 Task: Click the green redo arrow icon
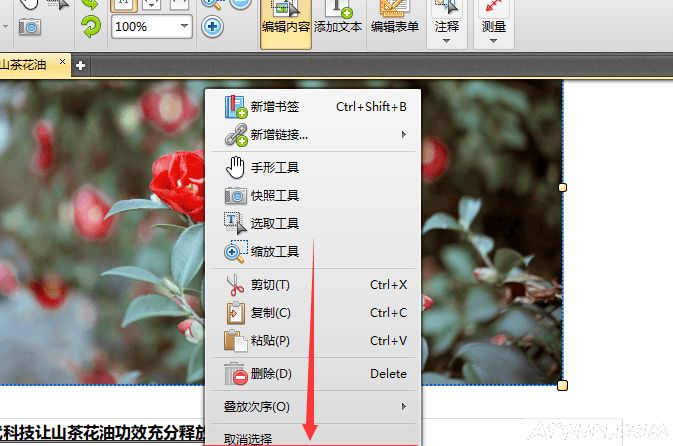pyautogui.click(x=91, y=26)
